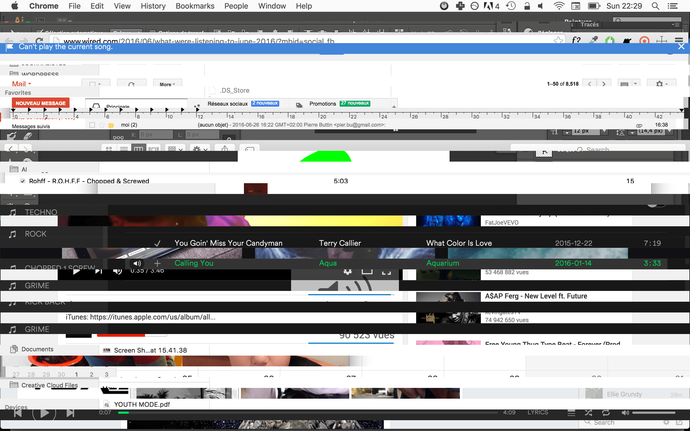Screen dimensions: 690x431
Task: Click the Wi-Fi status icon
Action: tap(559, 6)
